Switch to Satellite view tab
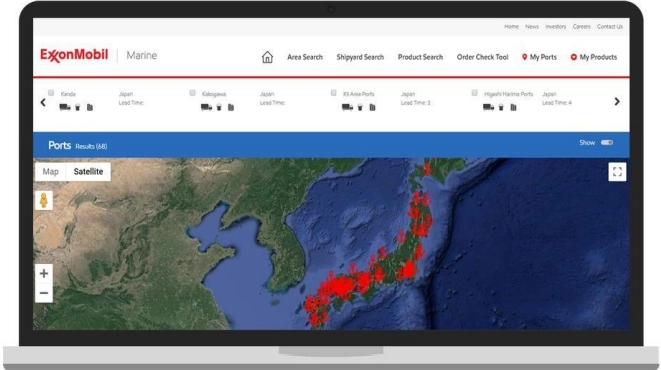The width and height of the screenshot is (661, 370). click(88, 172)
